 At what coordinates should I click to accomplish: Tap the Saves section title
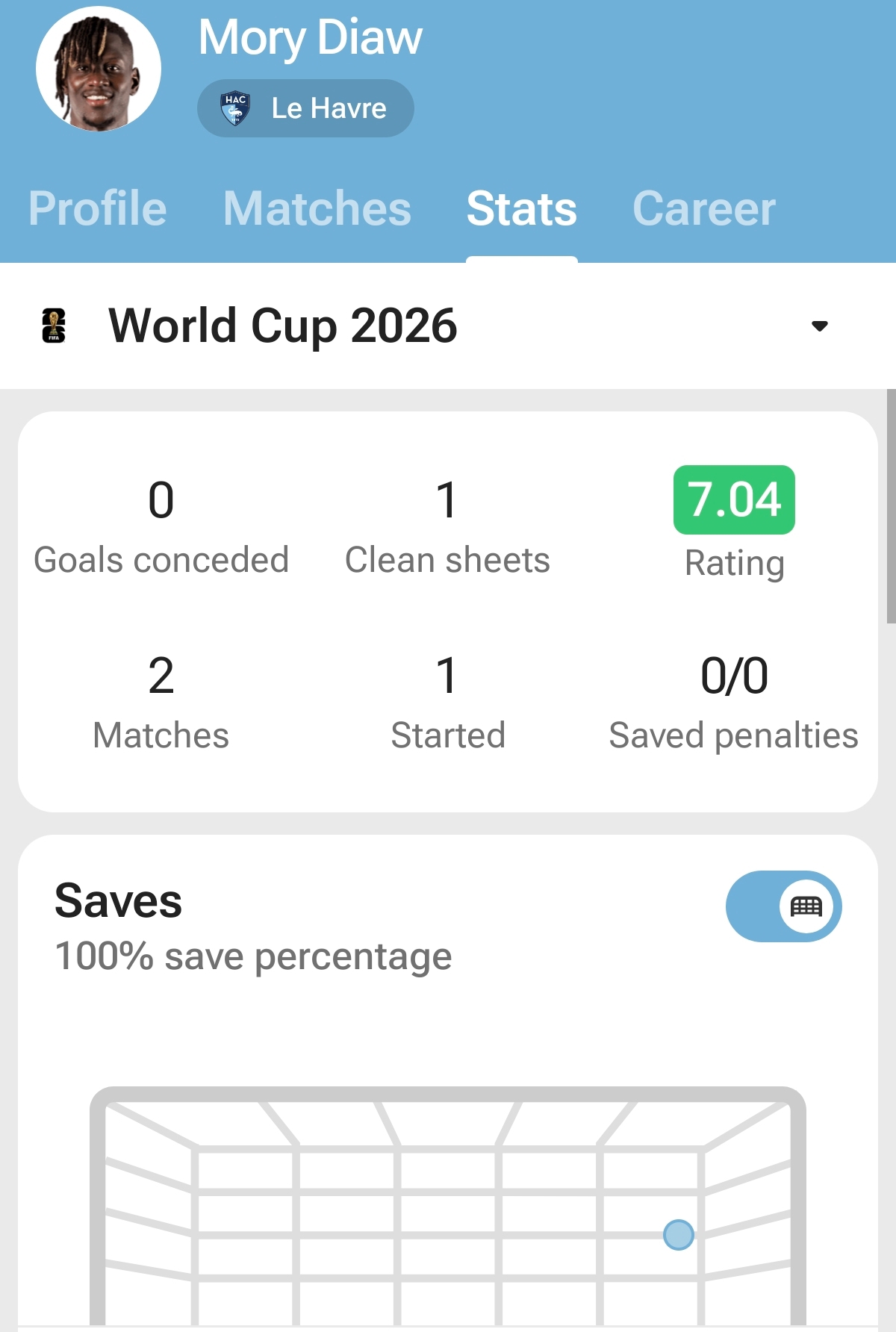[119, 900]
